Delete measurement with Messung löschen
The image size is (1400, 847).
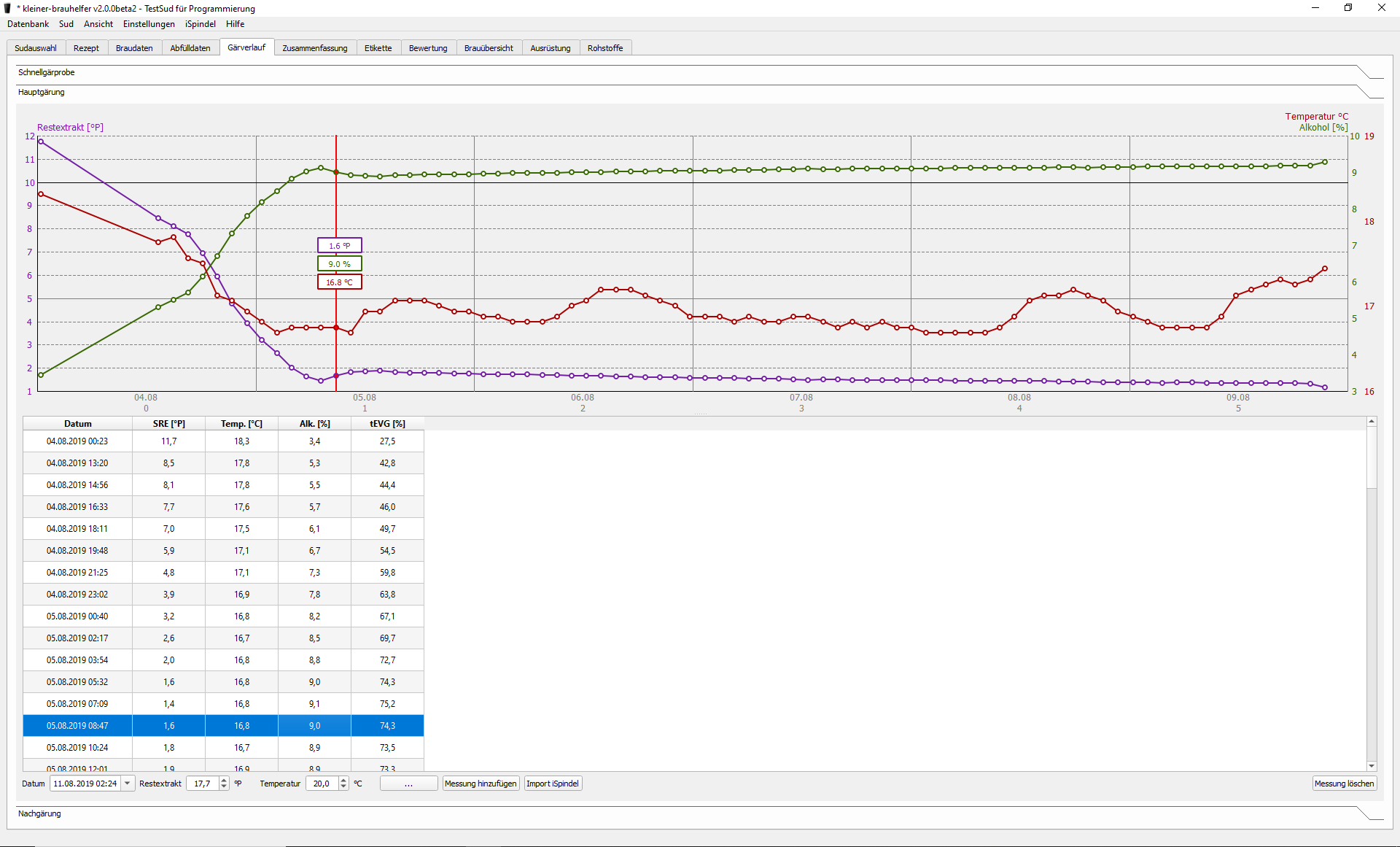point(1344,784)
